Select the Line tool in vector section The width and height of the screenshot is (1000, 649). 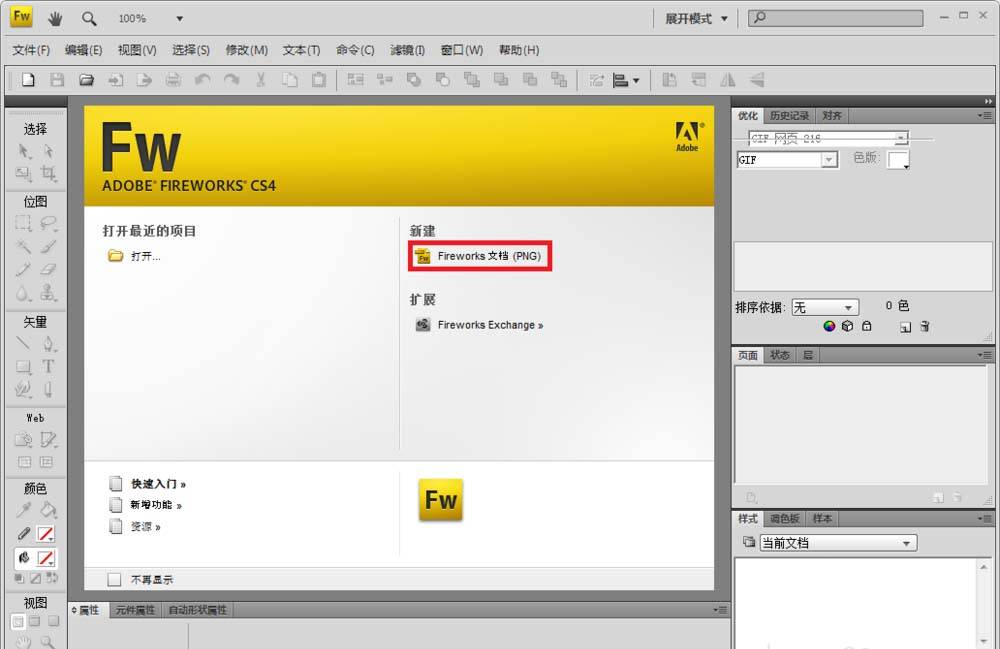[x=23, y=344]
